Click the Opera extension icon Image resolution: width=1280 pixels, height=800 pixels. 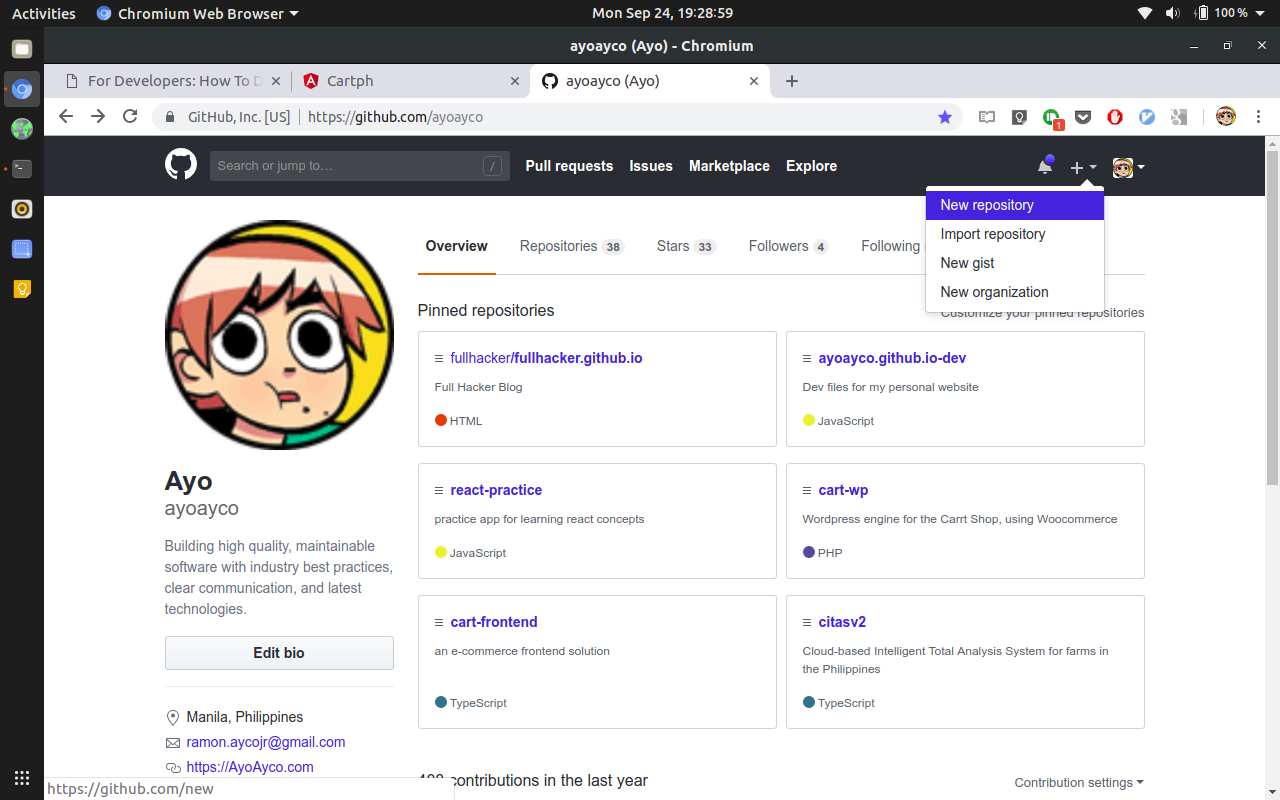pyautogui.click(x=1115, y=117)
